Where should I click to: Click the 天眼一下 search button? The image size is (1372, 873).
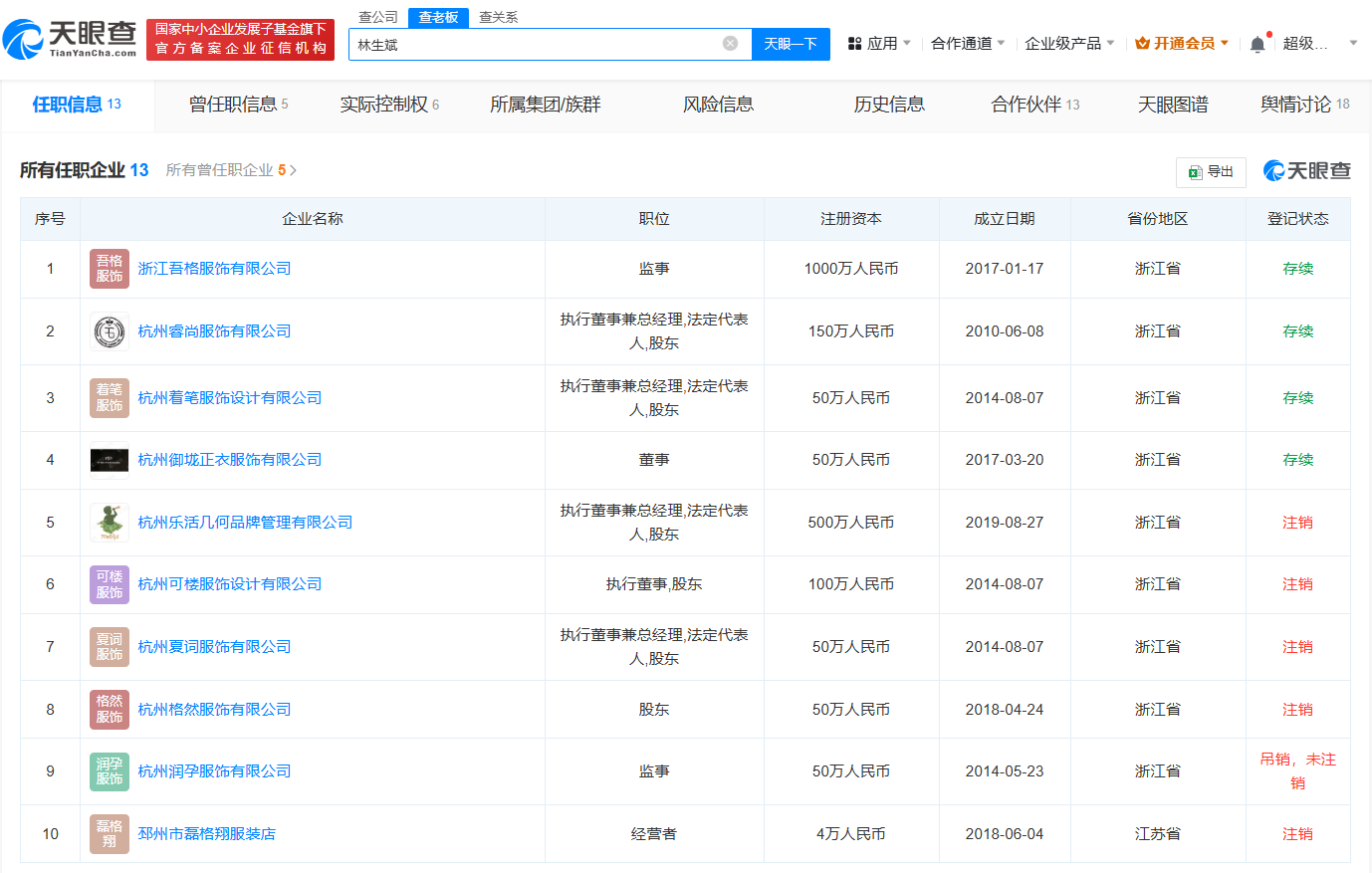[x=791, y=44]
